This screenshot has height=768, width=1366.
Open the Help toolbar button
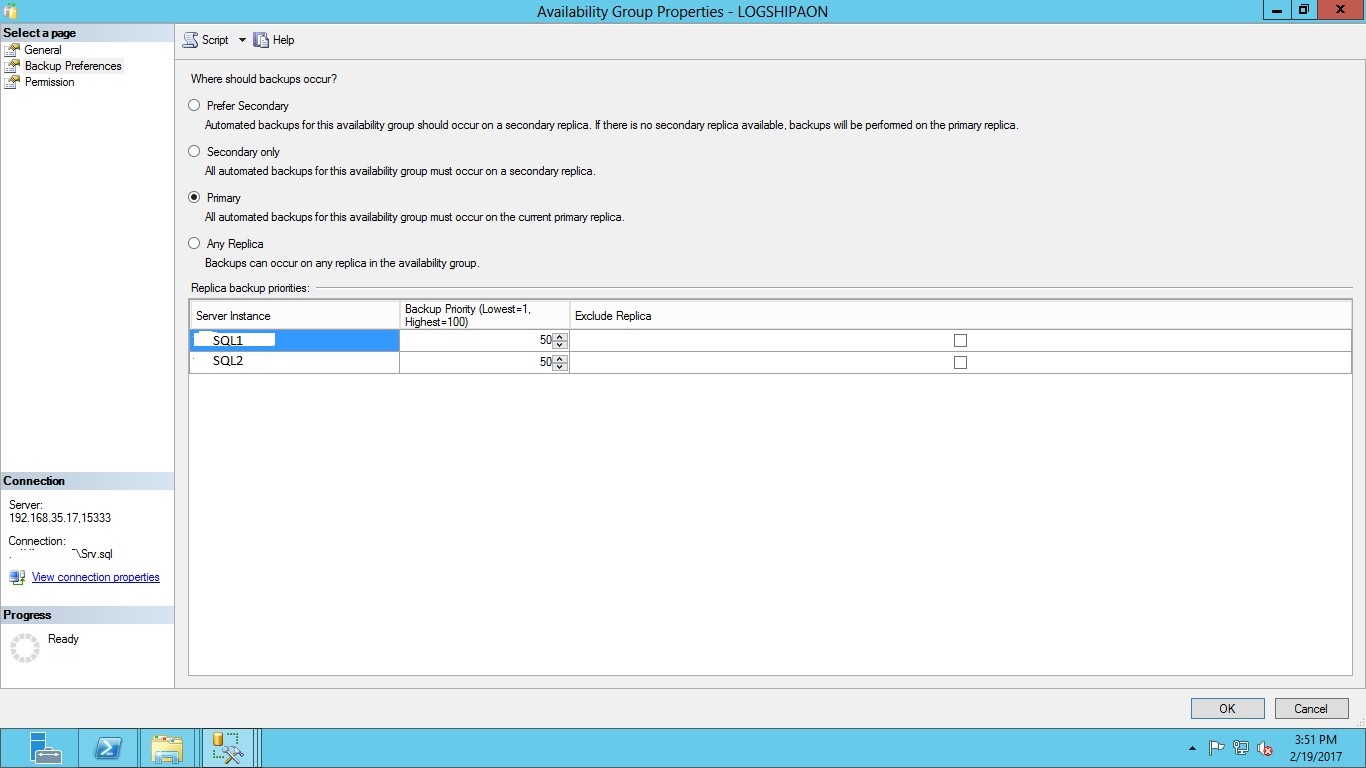274,40
